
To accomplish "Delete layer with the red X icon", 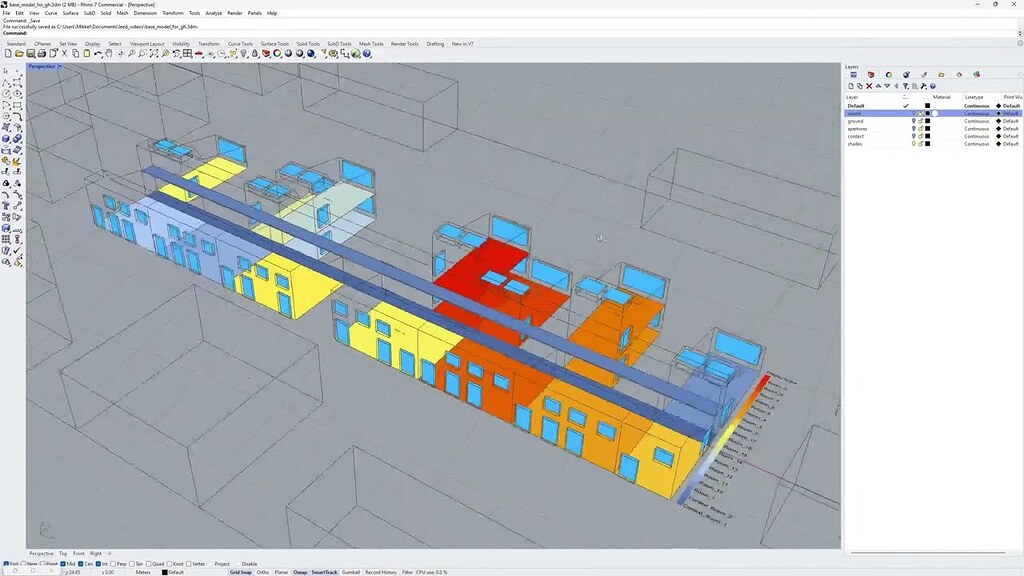I will [x=868, y=86].
